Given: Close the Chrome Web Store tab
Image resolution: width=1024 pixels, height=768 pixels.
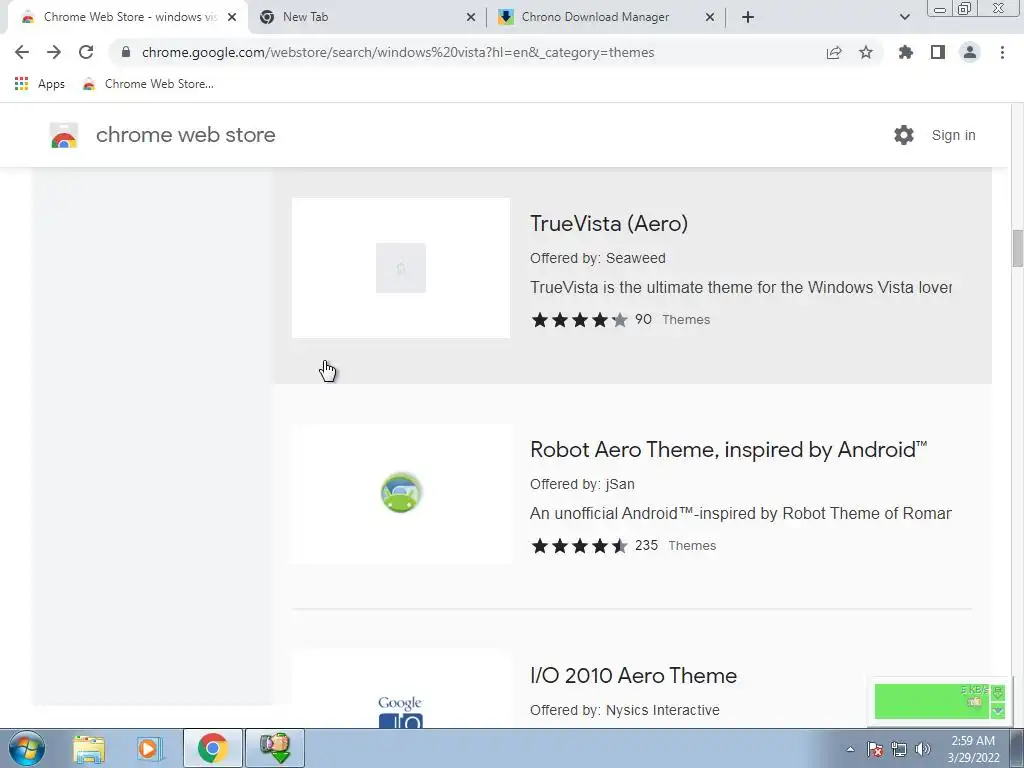Looking at the screenshot, I should tap(232, 18).
